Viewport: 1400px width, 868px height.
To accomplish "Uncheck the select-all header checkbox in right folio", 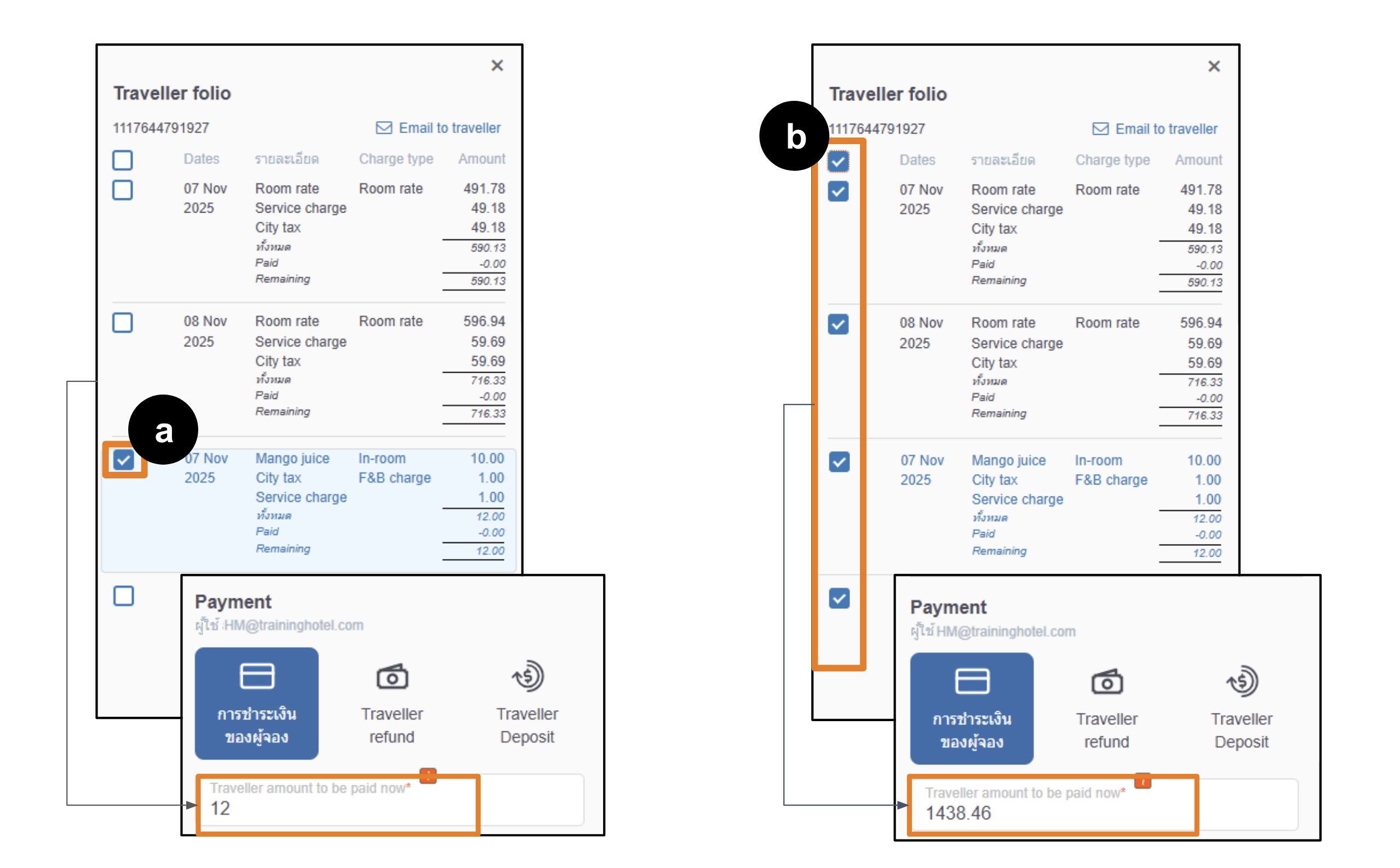I will tap(837, 161).
